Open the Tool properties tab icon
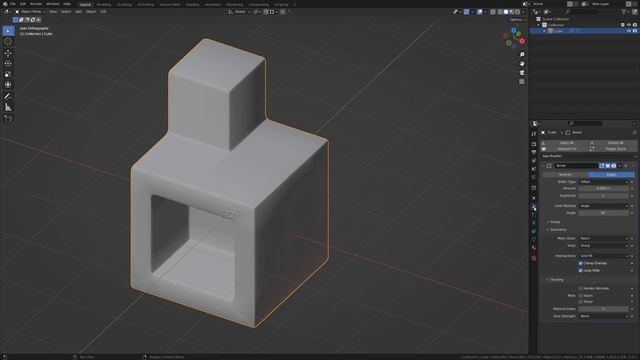The image size is (640, 360). click(x=534, y=134)
